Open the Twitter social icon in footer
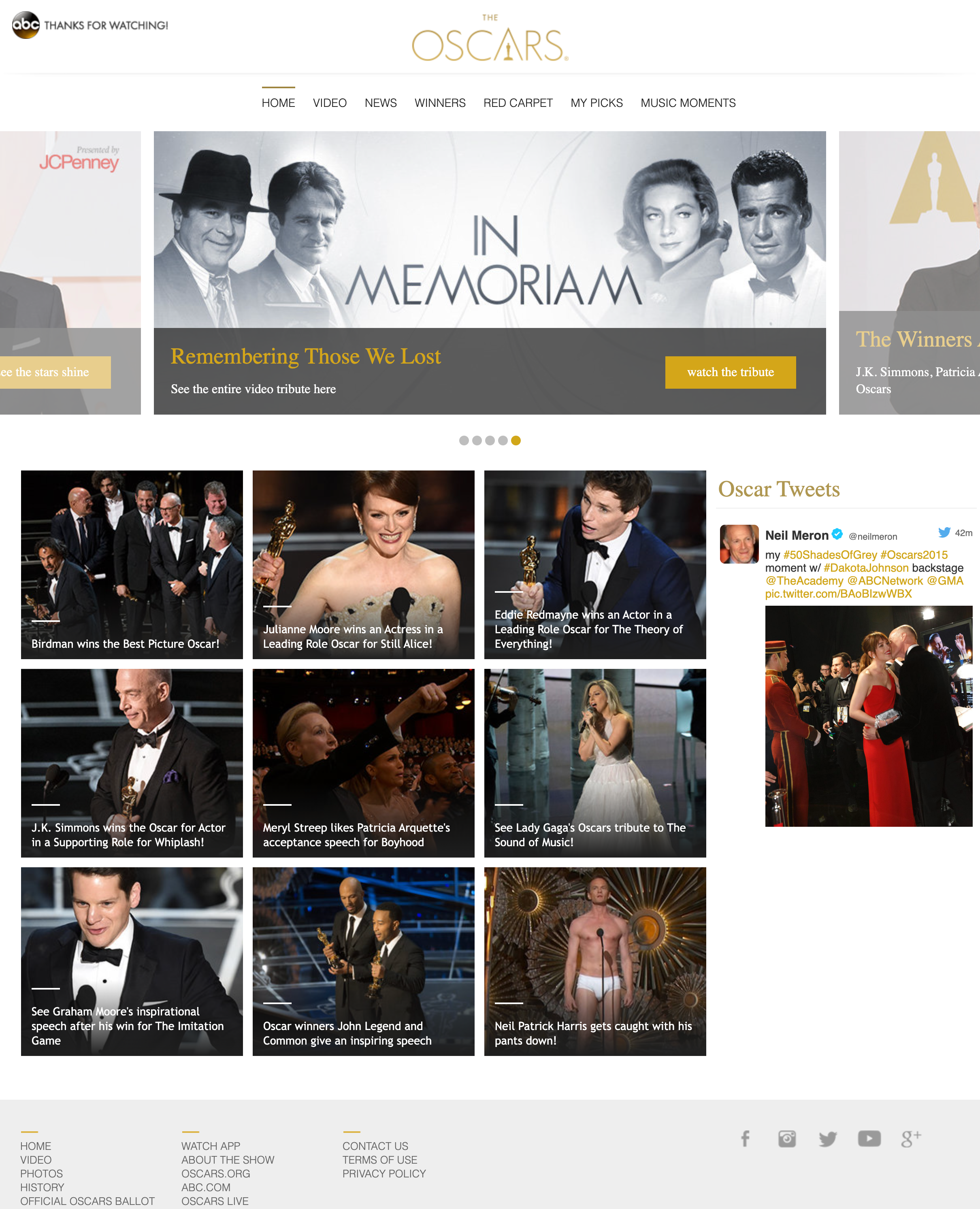This screenshot has height=1209, width=980. pos(828,1139)
